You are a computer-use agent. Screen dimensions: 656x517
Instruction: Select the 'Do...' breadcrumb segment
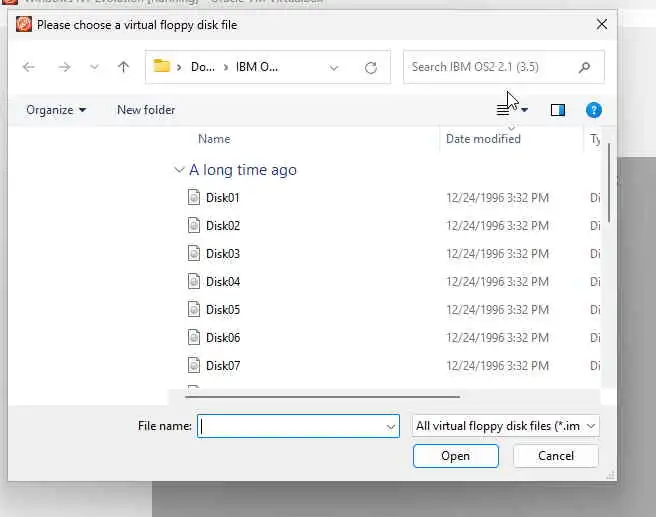(x=202, y=67)
